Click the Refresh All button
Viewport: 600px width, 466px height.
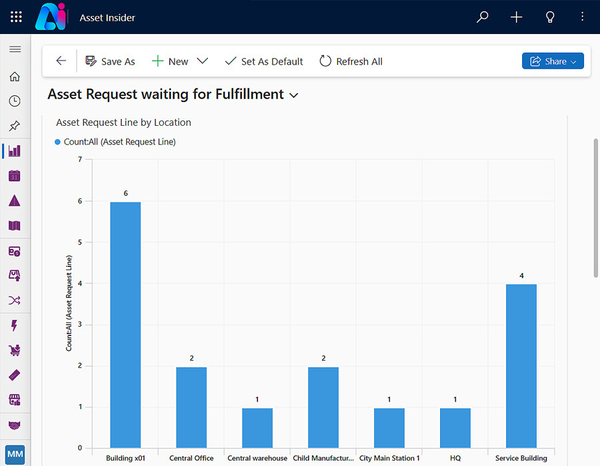pyautogui.click(x=351, y=61)
